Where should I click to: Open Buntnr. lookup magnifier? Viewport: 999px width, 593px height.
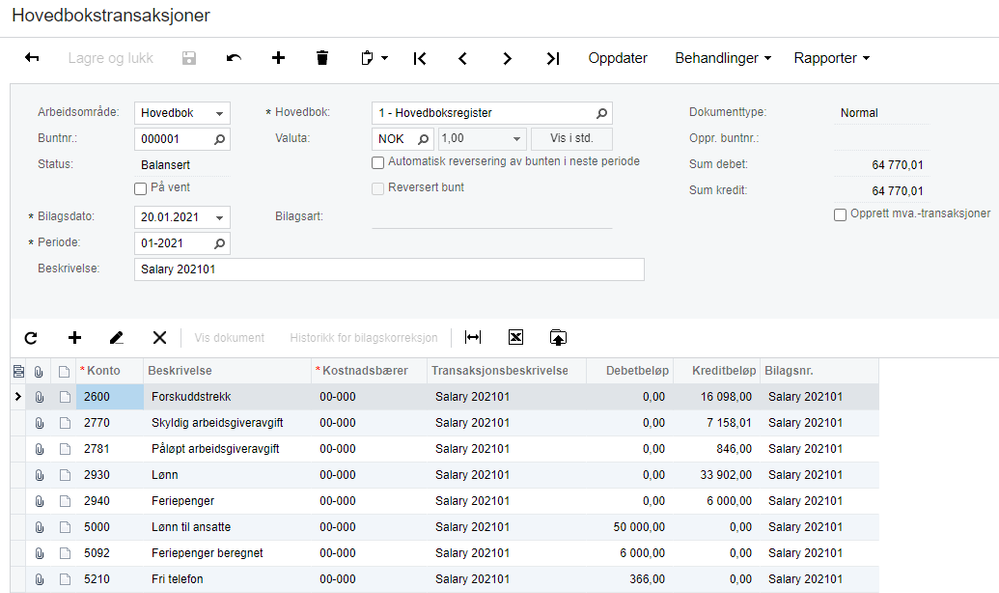(x=219, y=139)
